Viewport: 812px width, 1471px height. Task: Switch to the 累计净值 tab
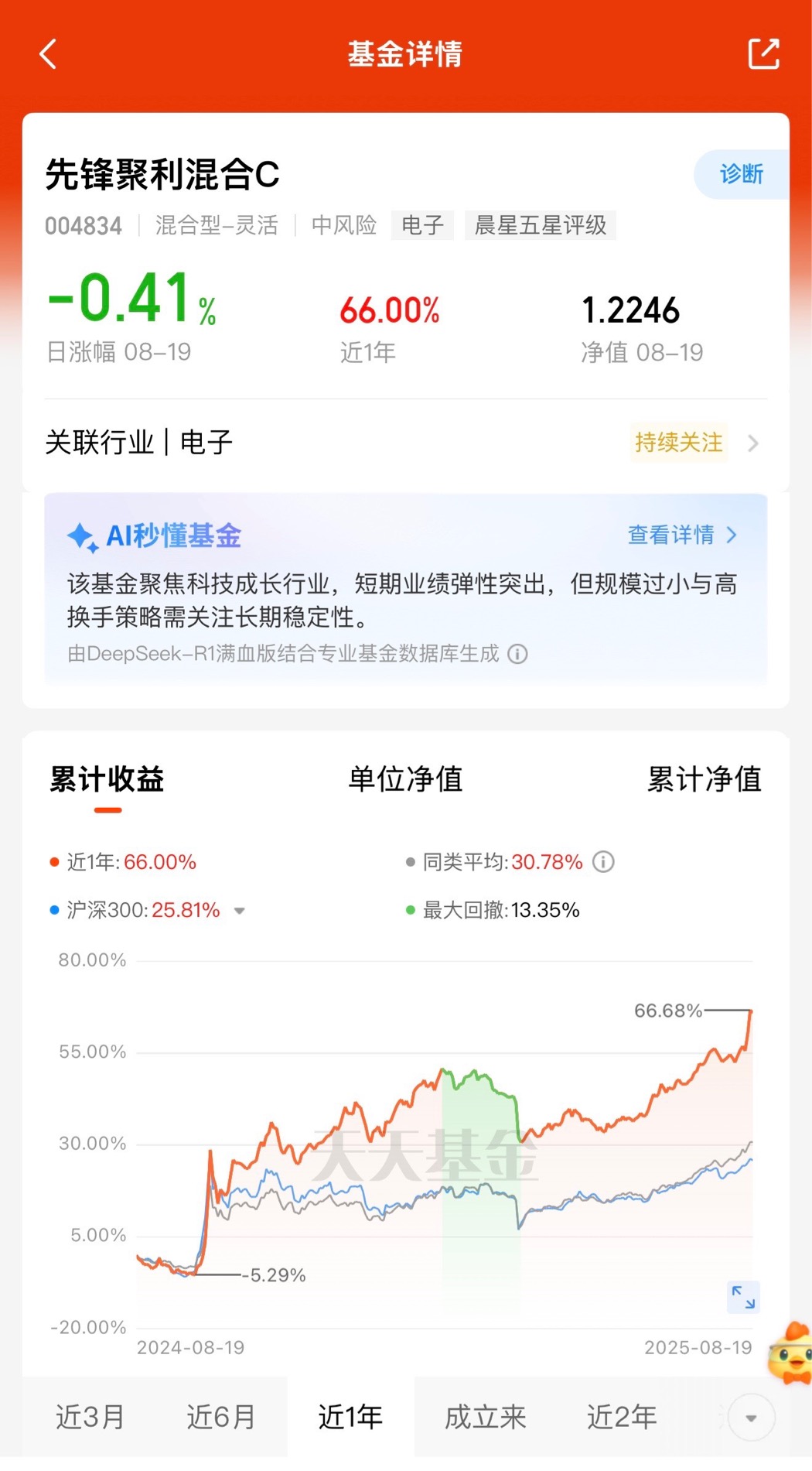(x=705, y=778)
